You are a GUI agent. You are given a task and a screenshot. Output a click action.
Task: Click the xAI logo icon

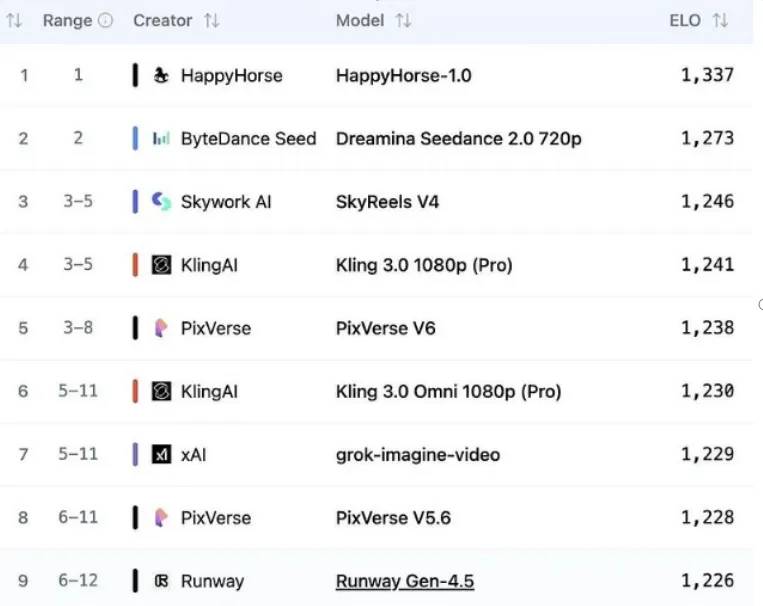pos(161,455)
